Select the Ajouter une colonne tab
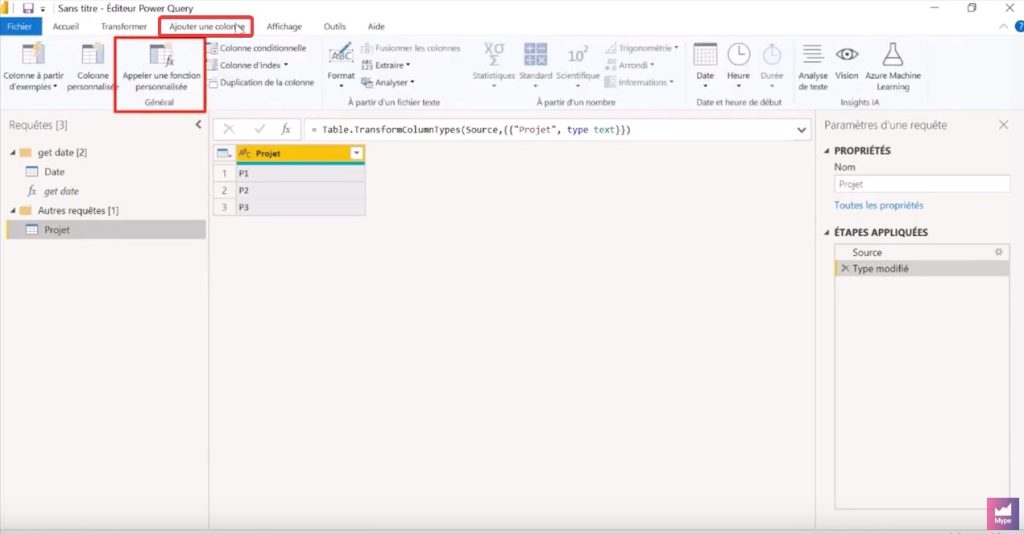Screen dimensions: 1024x534 pyautogui.click(x=206, y=26)
